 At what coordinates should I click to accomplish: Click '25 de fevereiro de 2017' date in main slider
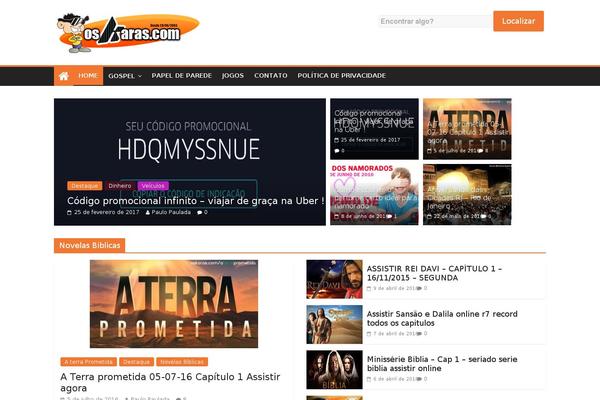tap(106, 212)
